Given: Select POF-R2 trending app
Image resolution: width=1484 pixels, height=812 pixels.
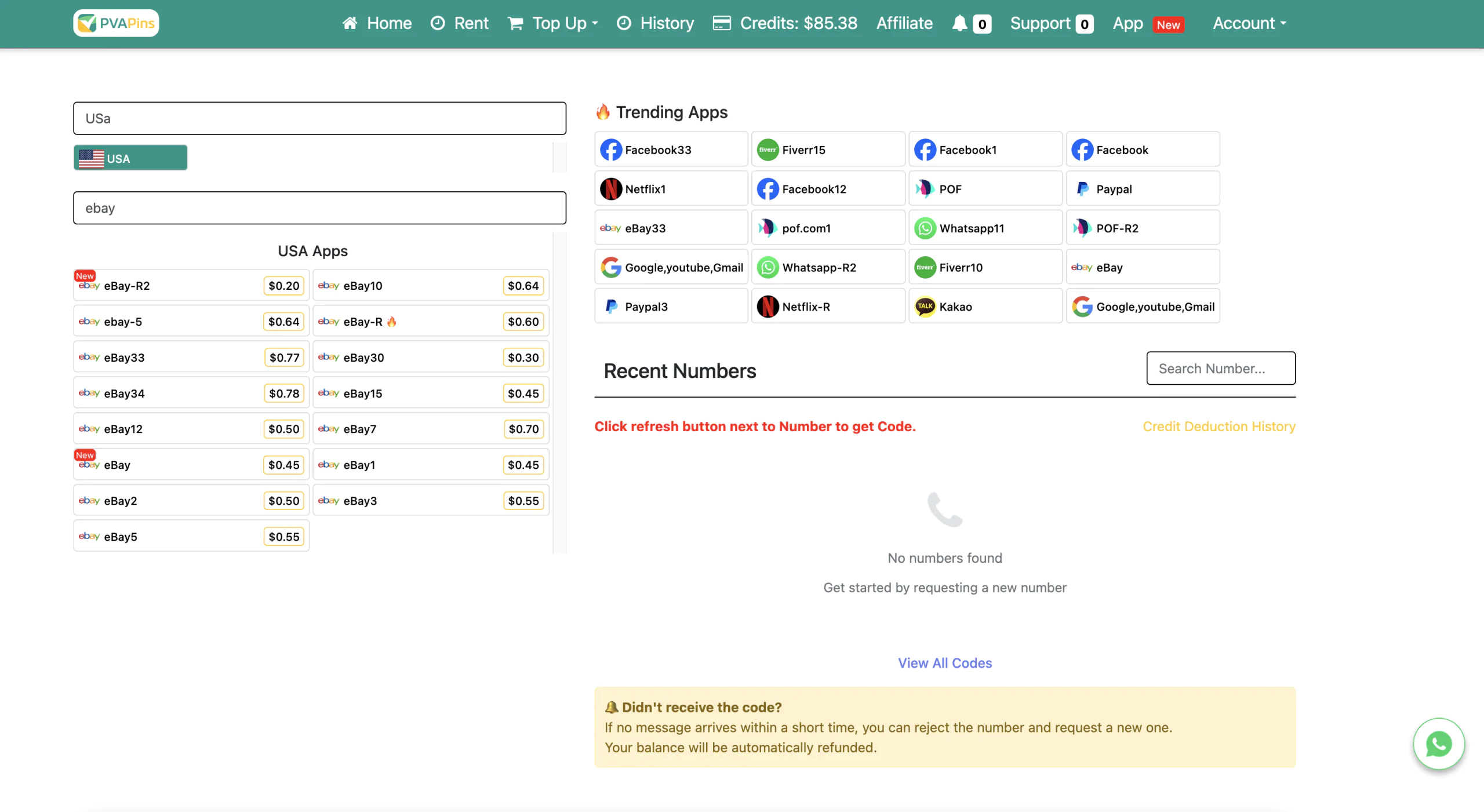Looking at the screenshot, I should (x=1143, y=228).
